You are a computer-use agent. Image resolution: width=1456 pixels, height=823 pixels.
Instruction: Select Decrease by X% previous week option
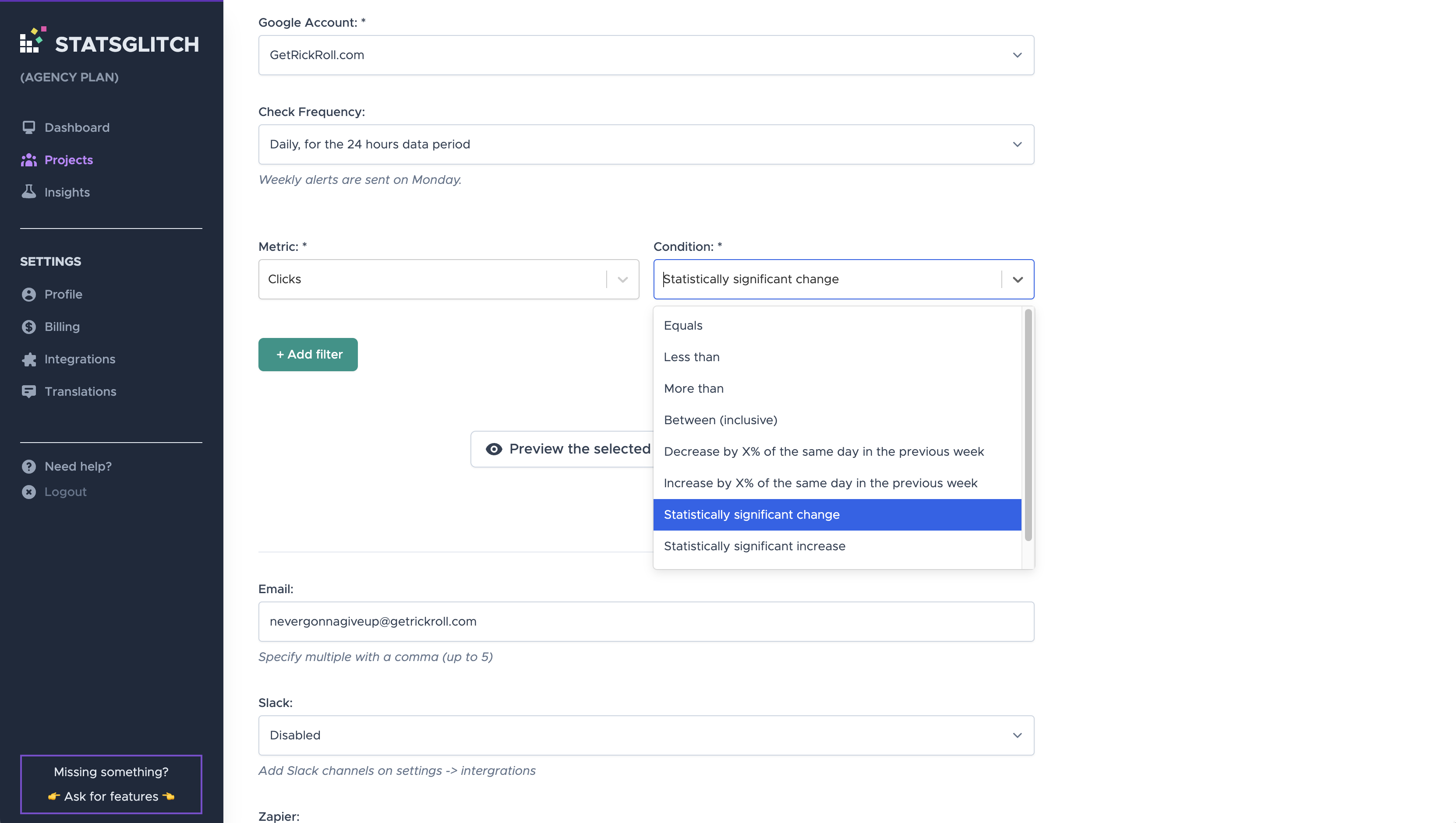click(x=837, y=452)
